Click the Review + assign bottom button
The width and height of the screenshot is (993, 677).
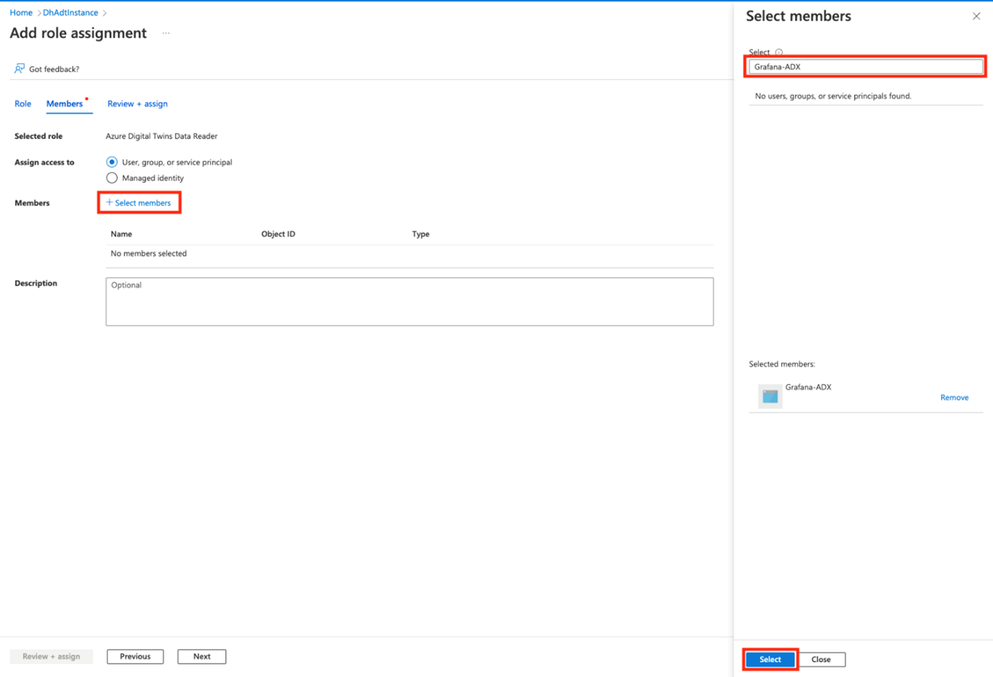51,657
